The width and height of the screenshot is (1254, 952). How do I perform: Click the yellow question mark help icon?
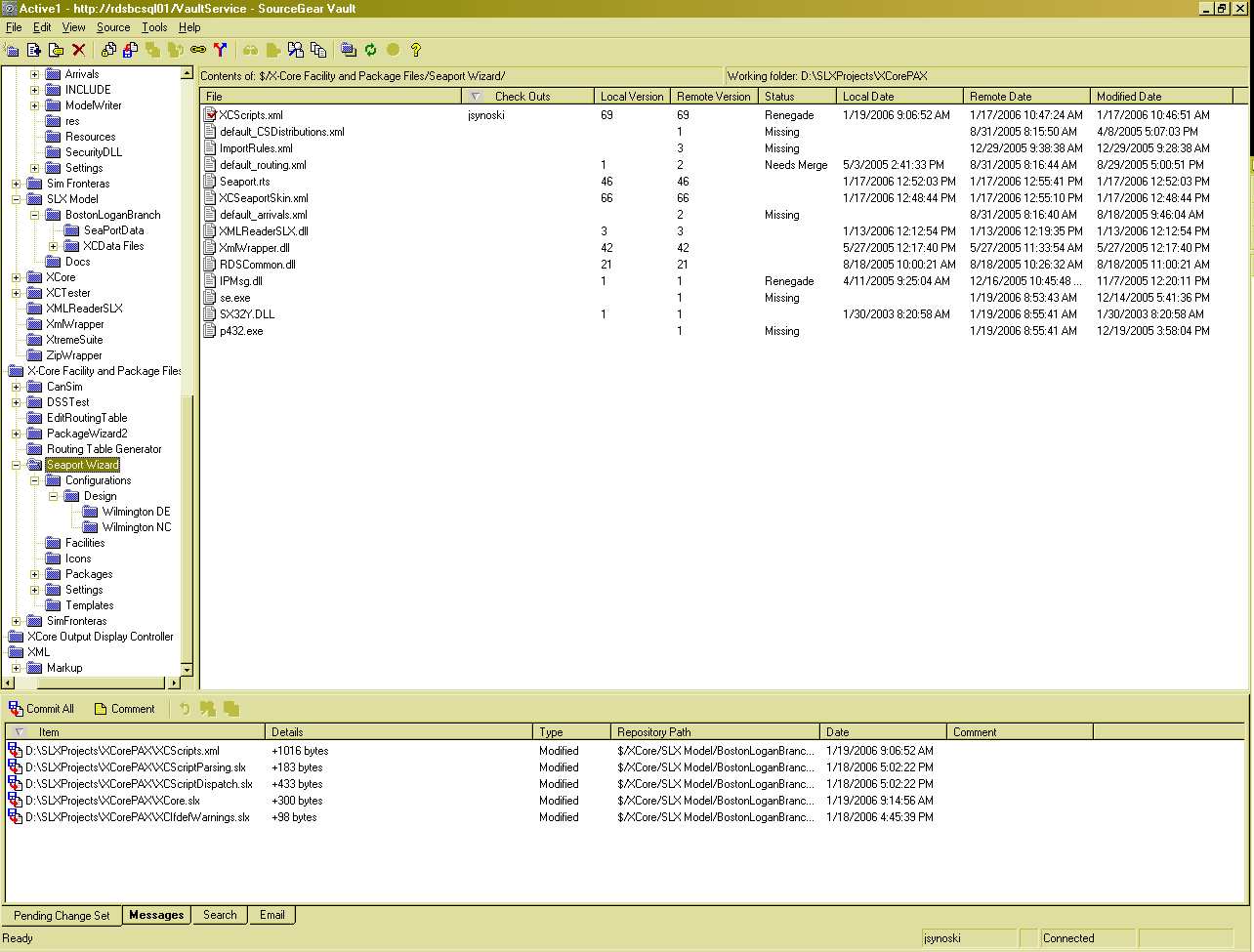point(415,50)
